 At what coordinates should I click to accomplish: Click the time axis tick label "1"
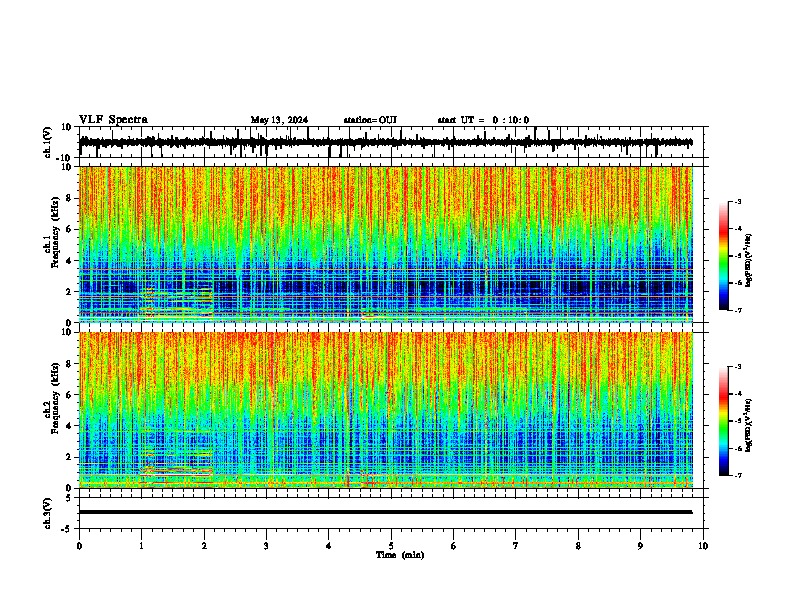(x=141, y=546)
